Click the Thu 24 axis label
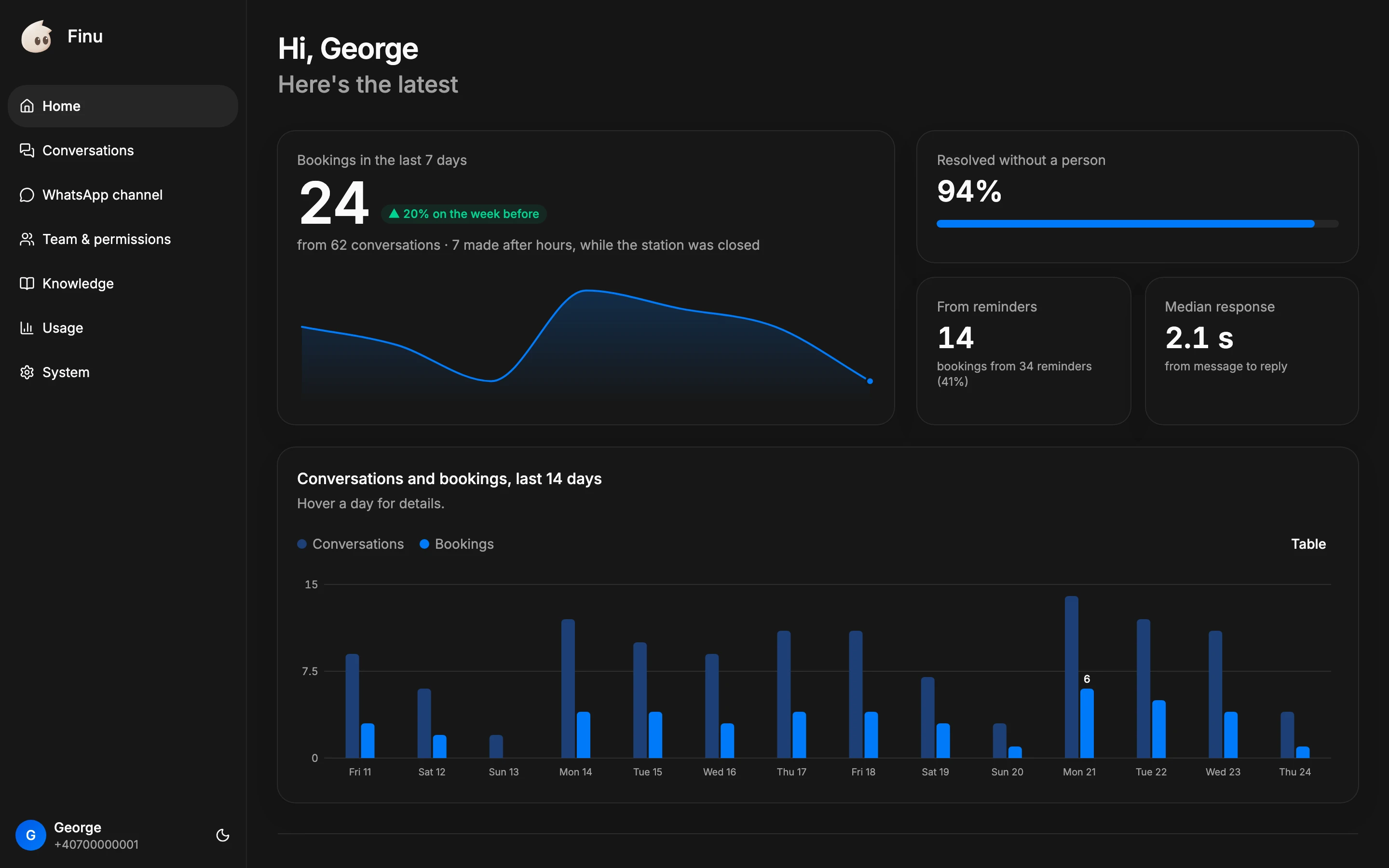The height and width of the screenshot is (868, 1389). click(x=1294, y=772)
